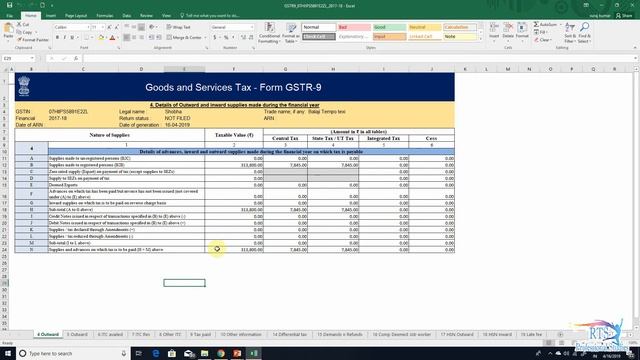Screen dimensions: 640x360
Task: Open the Orientation text-angle dropdown
Action: [153, 27]
